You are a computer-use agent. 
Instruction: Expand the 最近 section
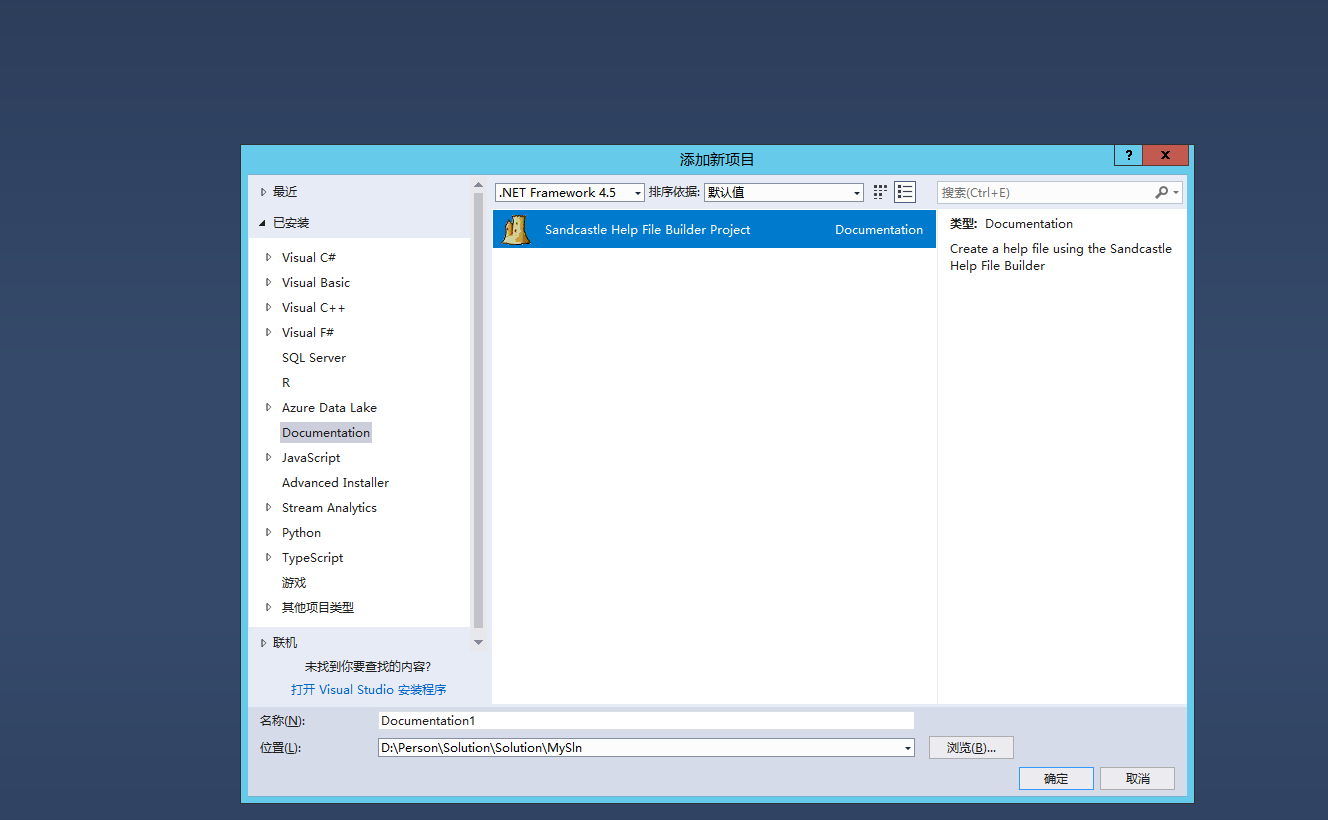[263, 192]
